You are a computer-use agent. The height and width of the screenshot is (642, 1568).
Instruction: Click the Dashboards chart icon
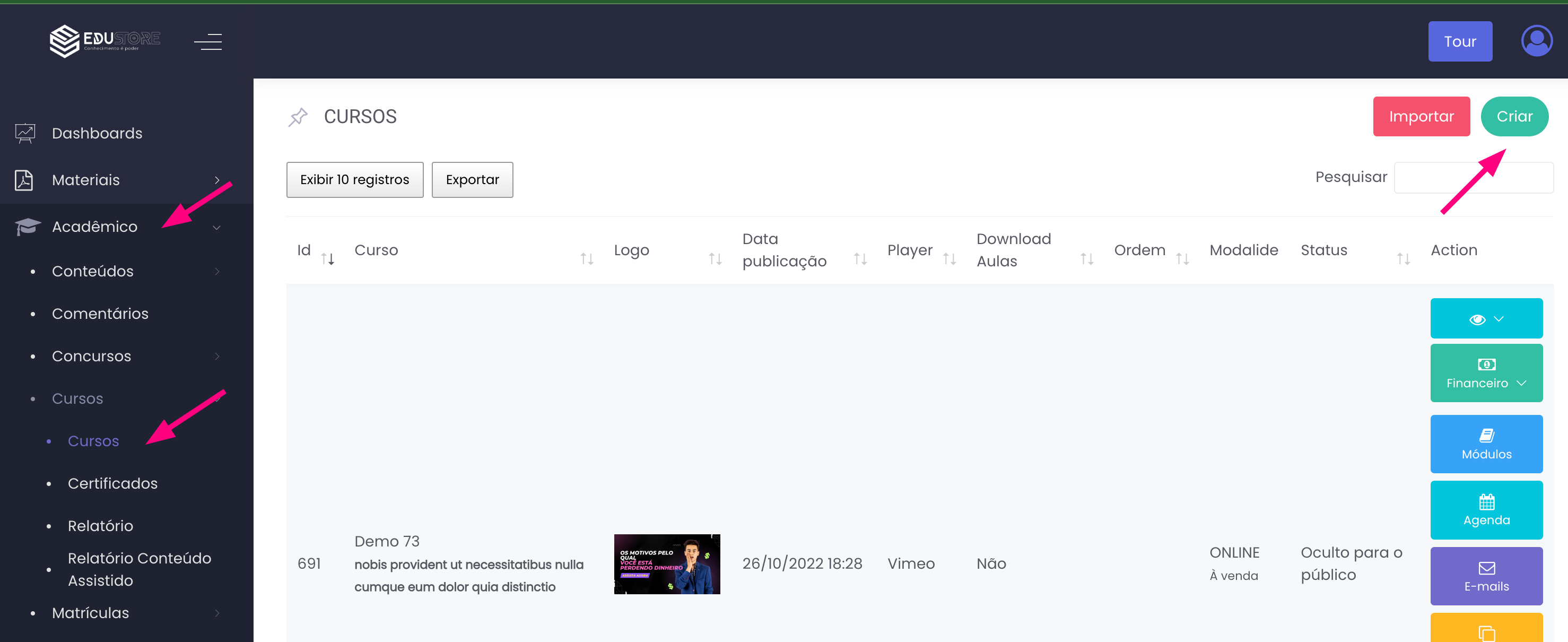pos(25,133)
